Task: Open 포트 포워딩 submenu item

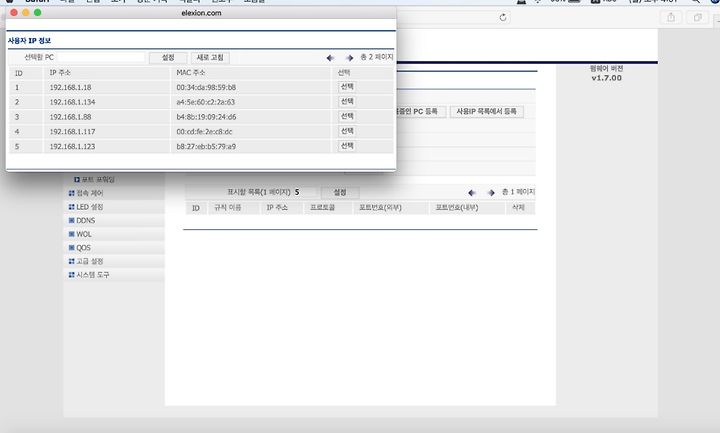Action: [x=98, y=180]
